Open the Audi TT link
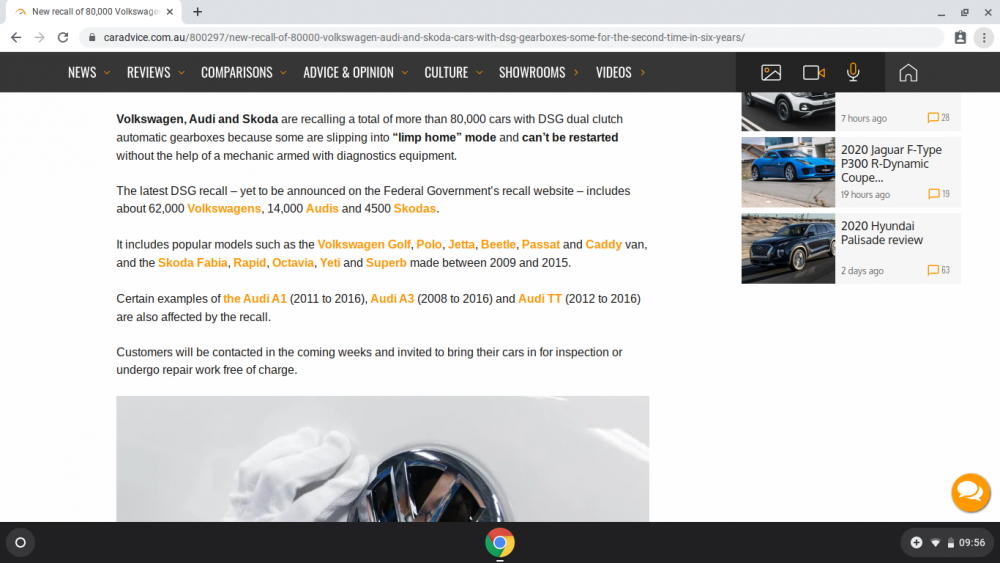This screenshot has width=1000, height=563. coord(540,298)
